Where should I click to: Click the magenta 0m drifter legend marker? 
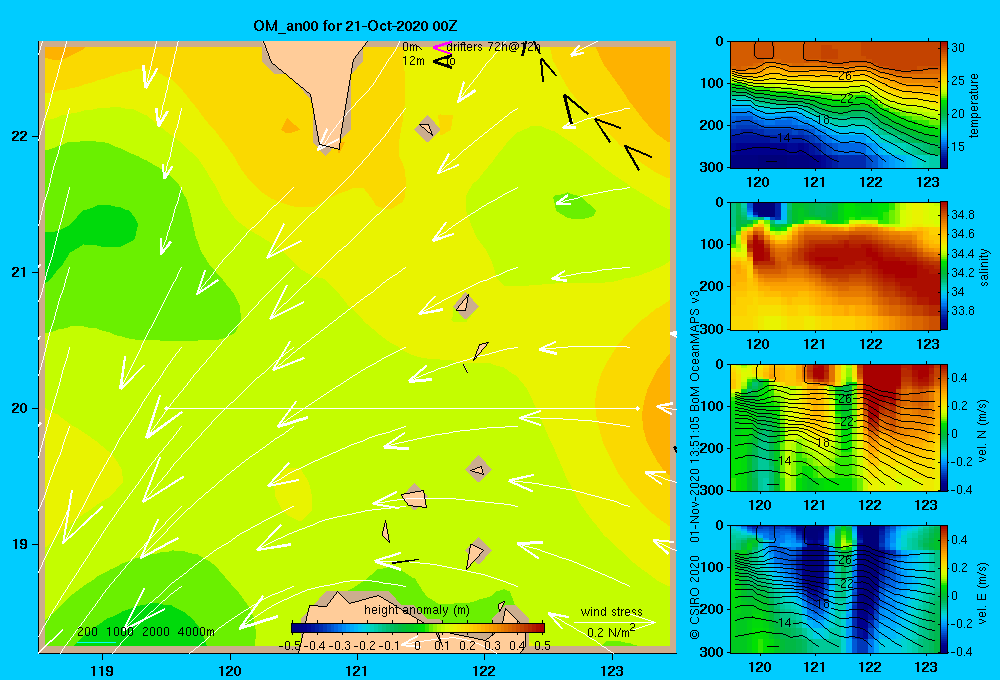441,47
